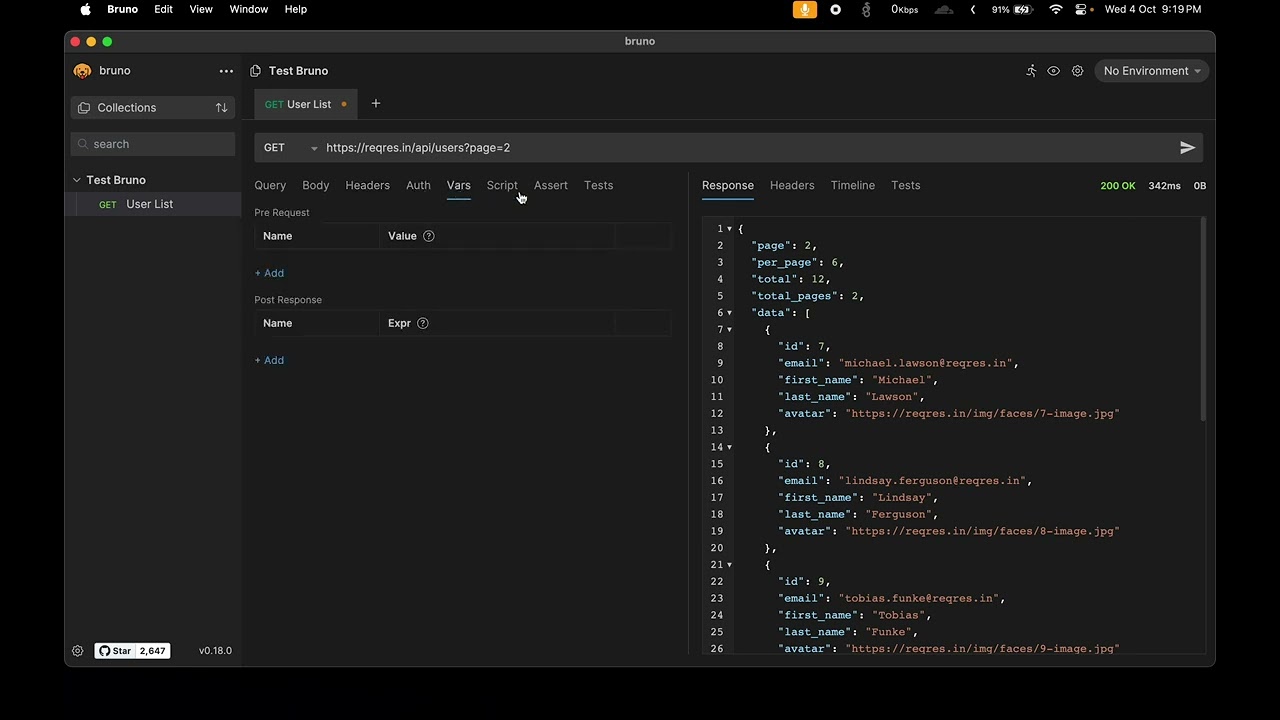Fold the object at line 21
The width and height of the screenshot is (1280, 720).
click(x=729, y=565)
